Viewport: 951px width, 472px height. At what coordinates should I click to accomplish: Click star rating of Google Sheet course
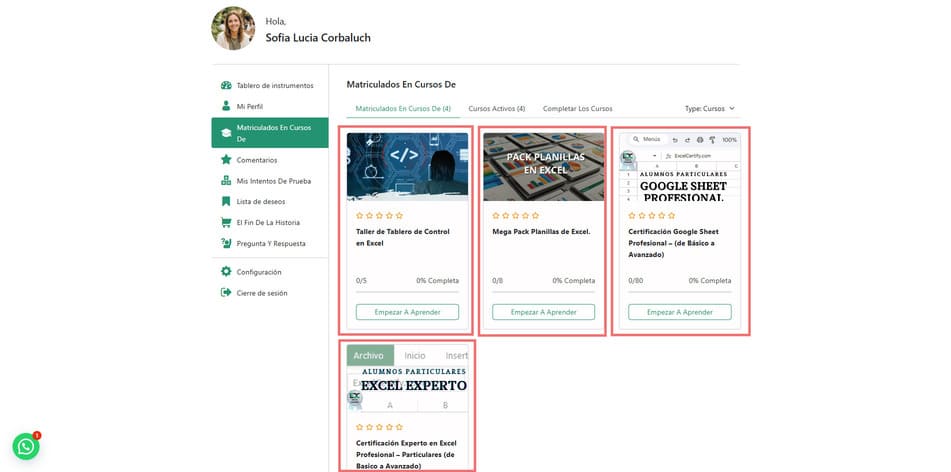tap(652, 215)
